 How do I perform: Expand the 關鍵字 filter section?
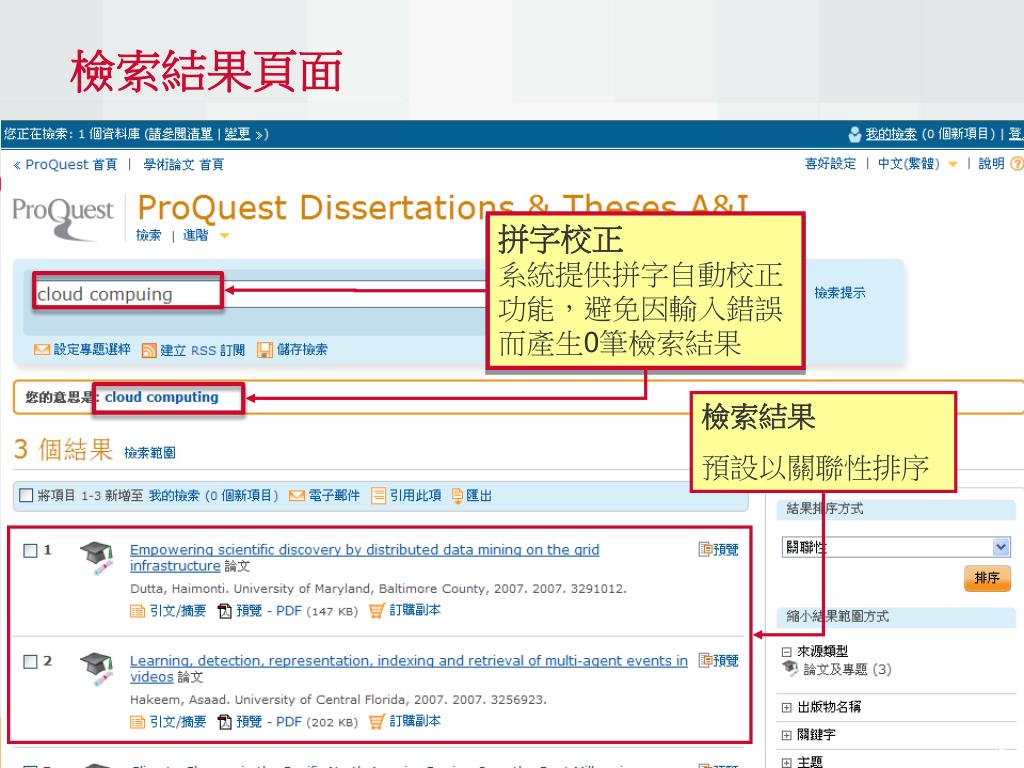coord(786,735)
